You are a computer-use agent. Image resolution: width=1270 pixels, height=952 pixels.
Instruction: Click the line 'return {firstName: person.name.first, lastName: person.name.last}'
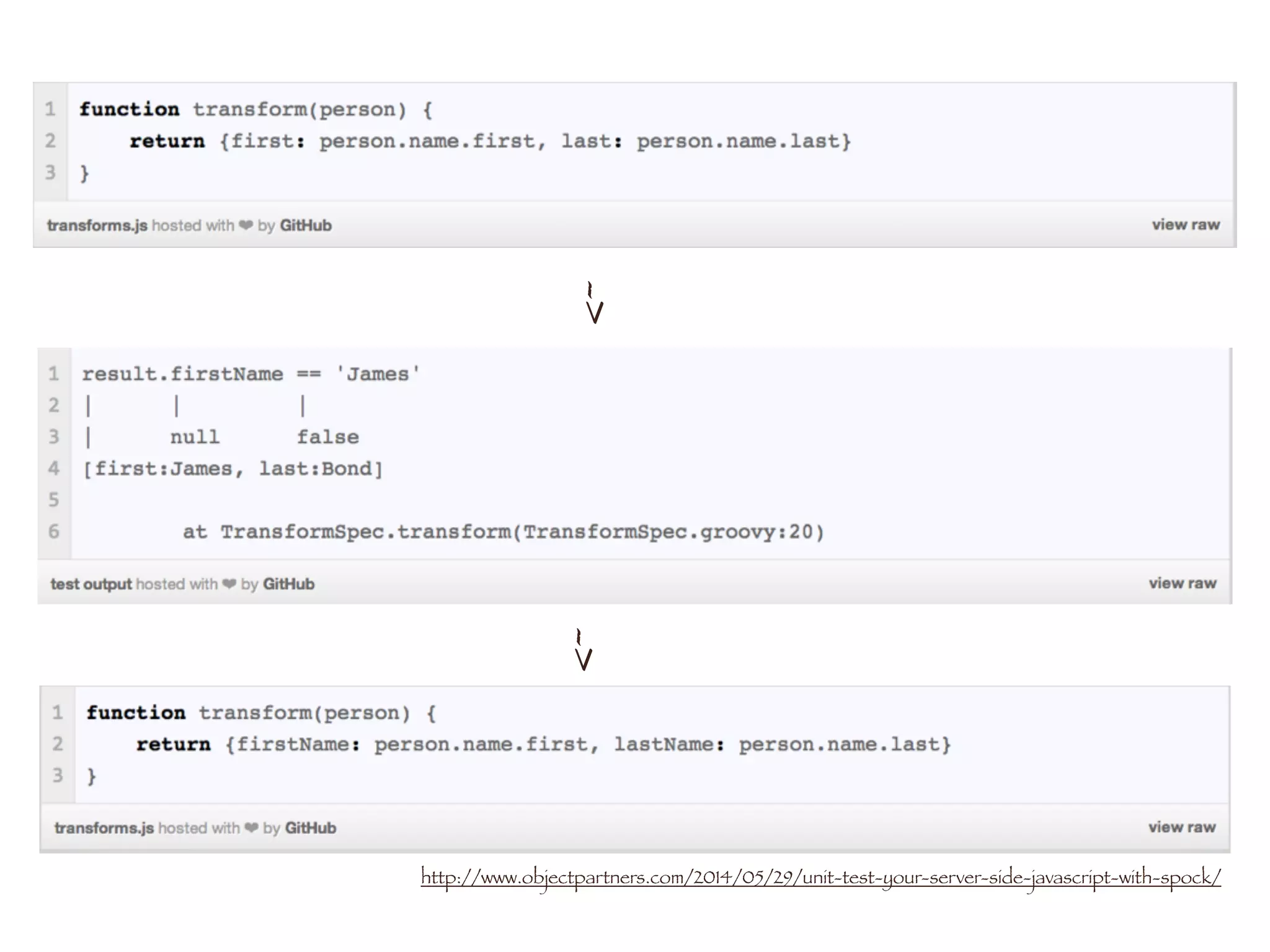543,744
